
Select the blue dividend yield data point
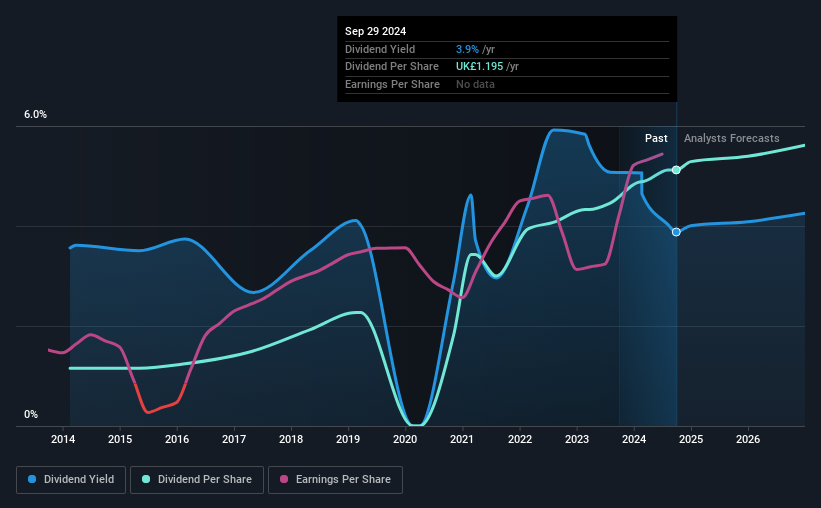tap(676, 232)
